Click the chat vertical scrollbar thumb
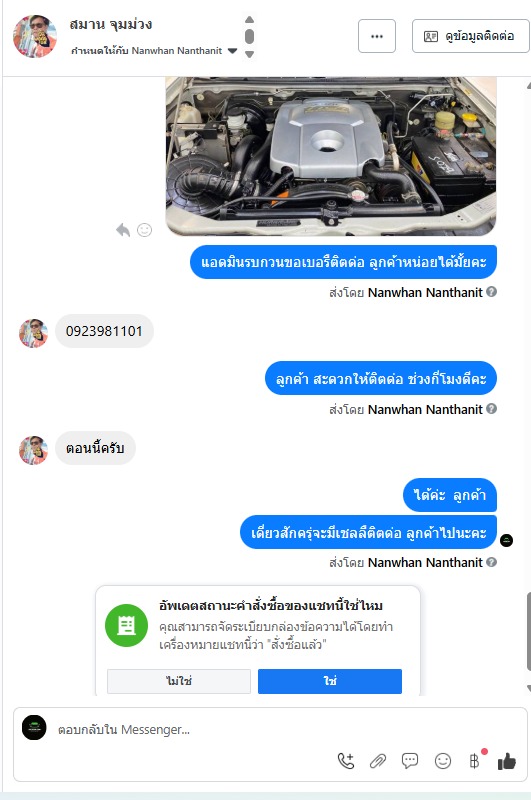Viewport: 531px width, 800px height. 528,632
